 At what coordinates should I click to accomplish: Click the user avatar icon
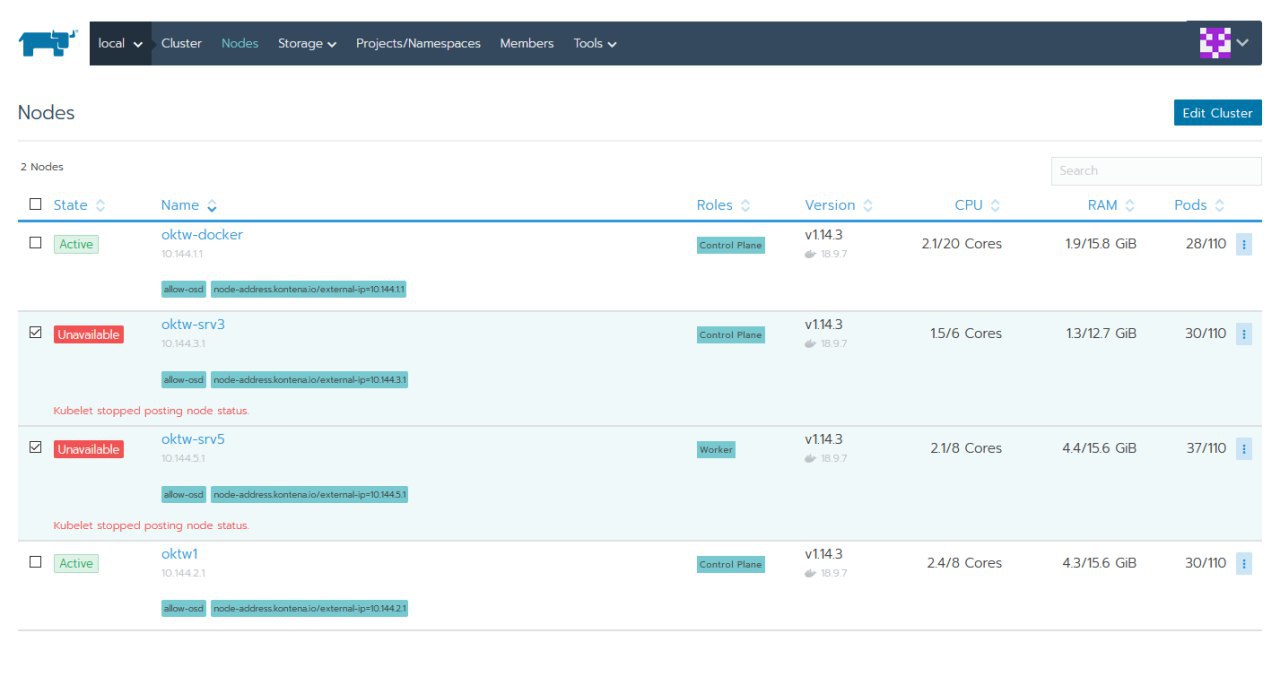pyautogui.click(x=1215, y=43)
